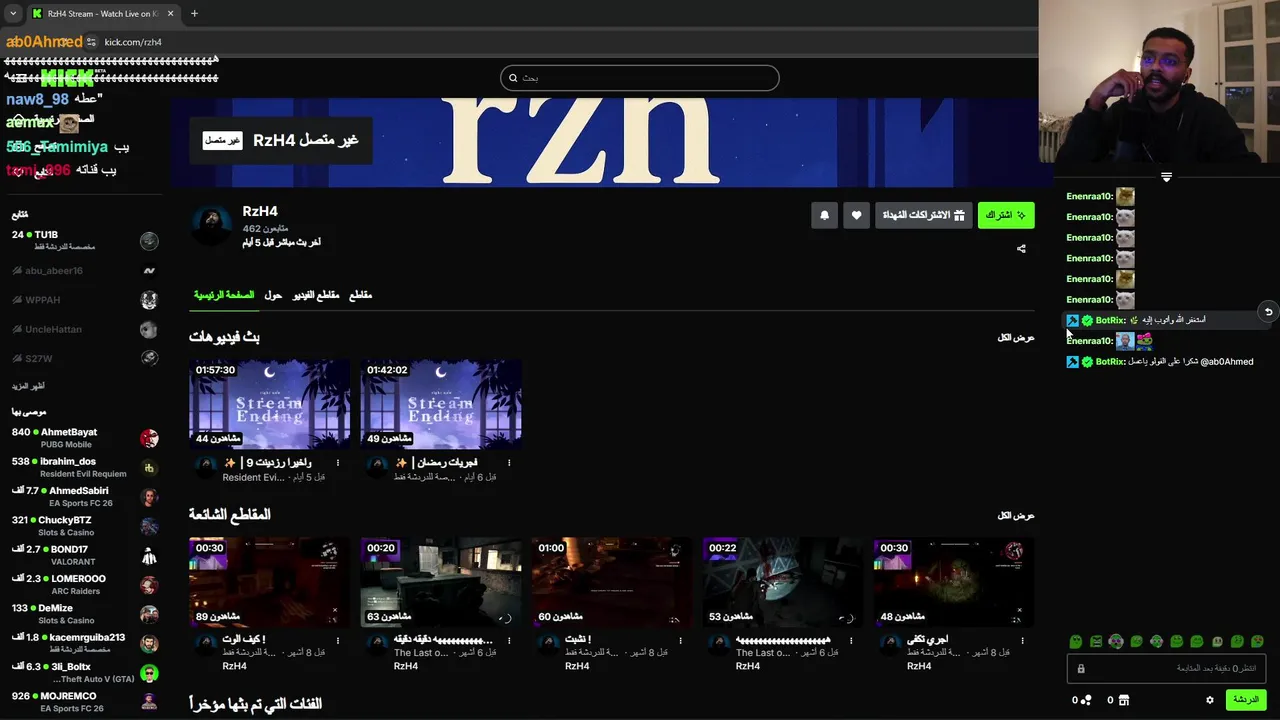Open options menu for the Resident Evil video

[x=337, y=463]
